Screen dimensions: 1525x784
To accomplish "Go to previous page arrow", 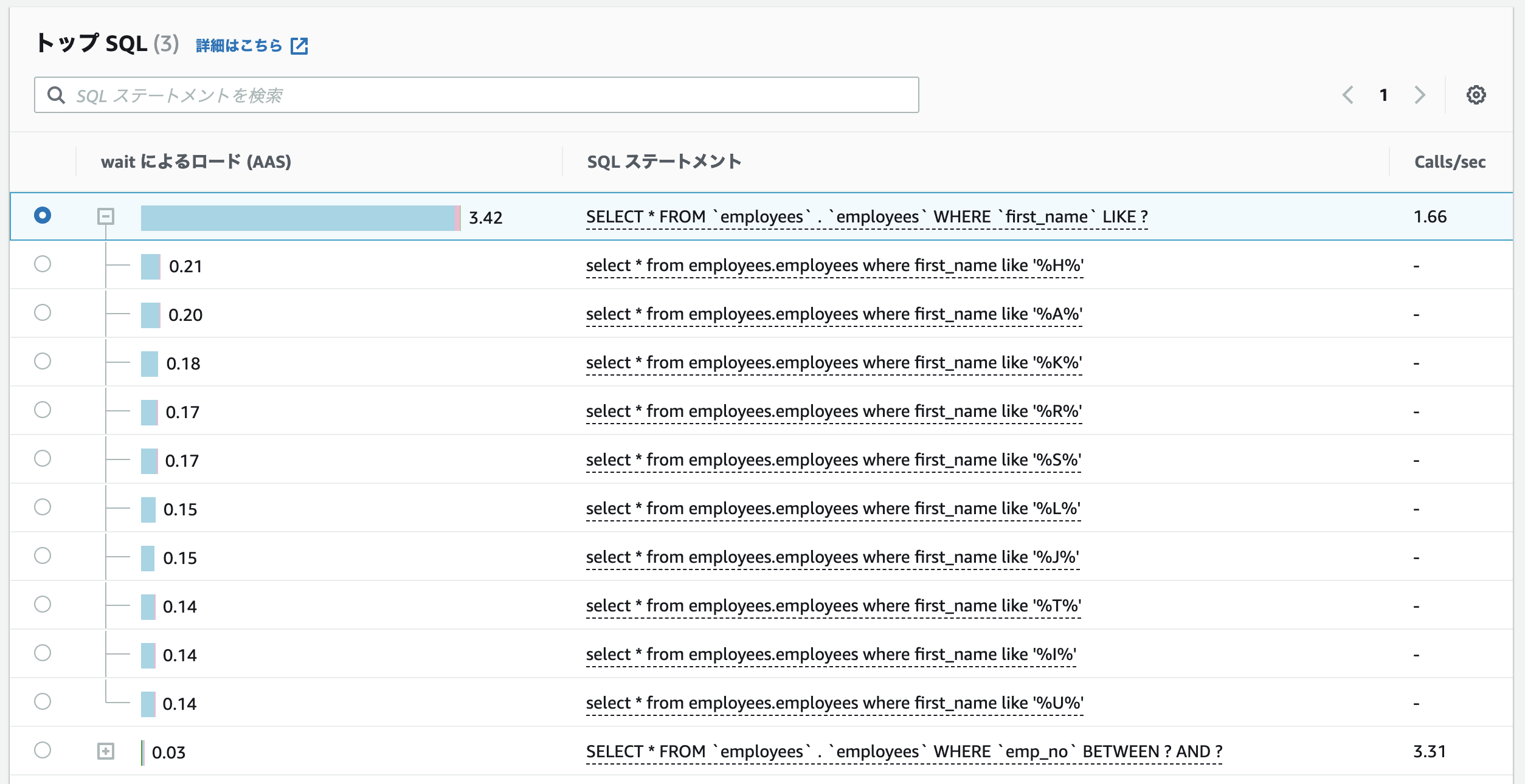I will click(x=1348, y=95).
